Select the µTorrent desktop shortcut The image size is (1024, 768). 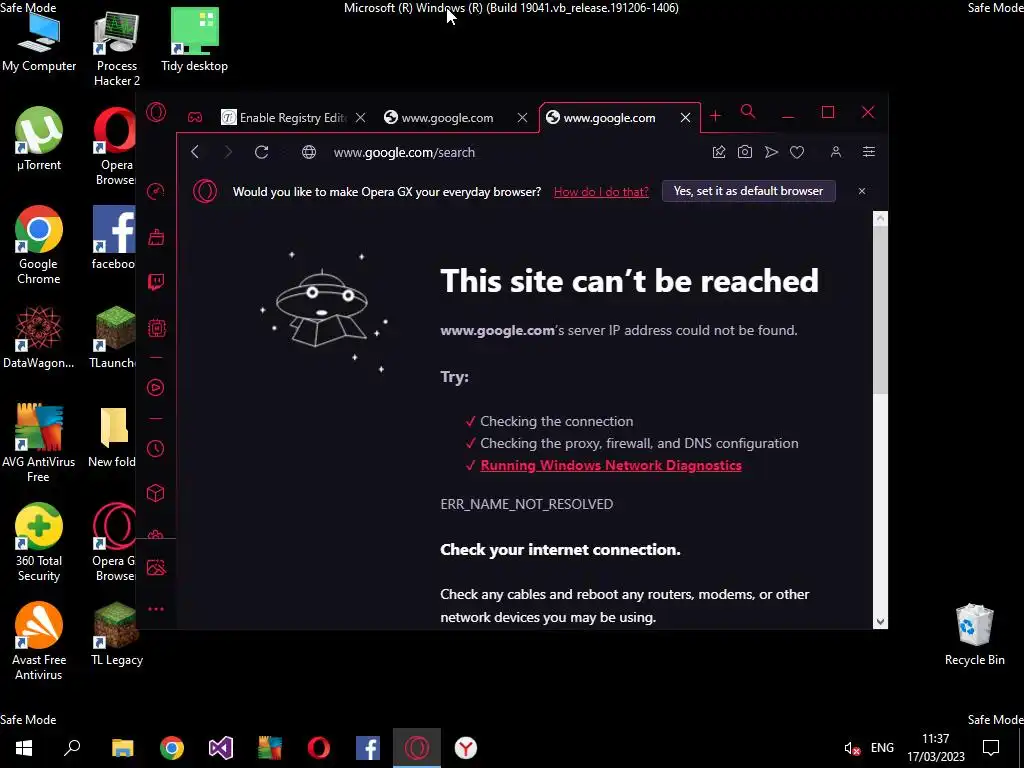[39, 139]
